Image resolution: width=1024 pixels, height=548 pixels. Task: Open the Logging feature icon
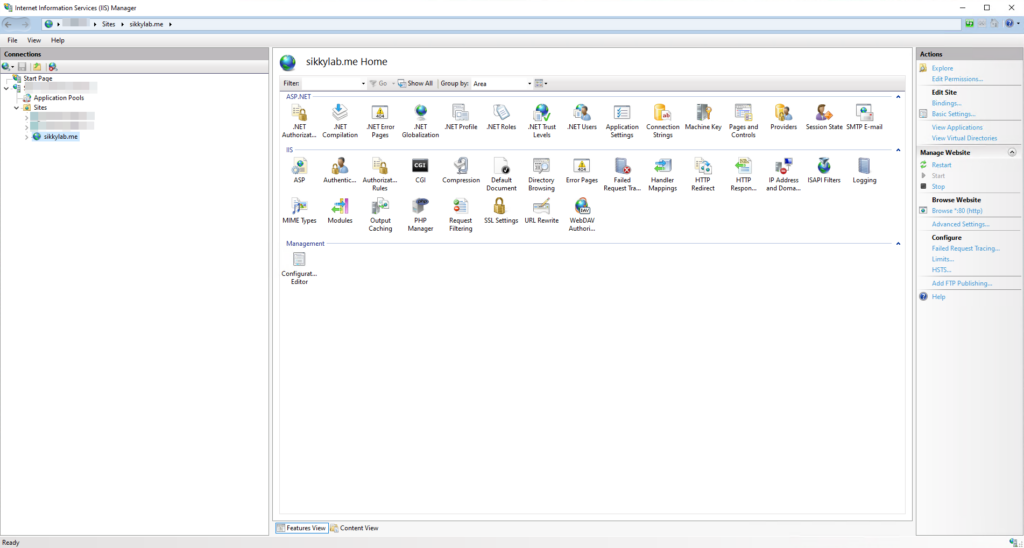pos(864,166)
